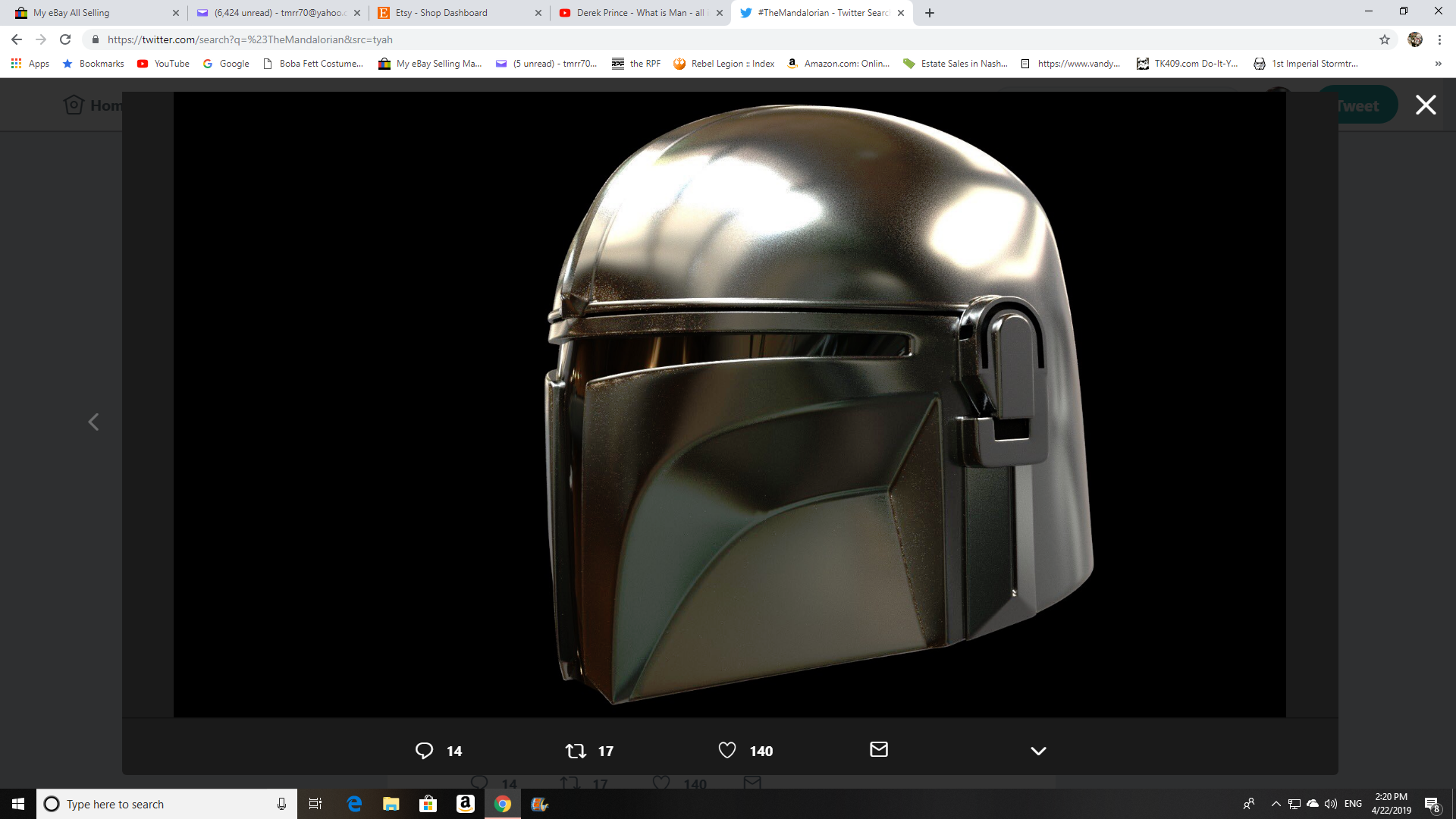Open Rebel Legion Index bookmark
This screenshot has height=819, width=1456.
coord(724,64)
